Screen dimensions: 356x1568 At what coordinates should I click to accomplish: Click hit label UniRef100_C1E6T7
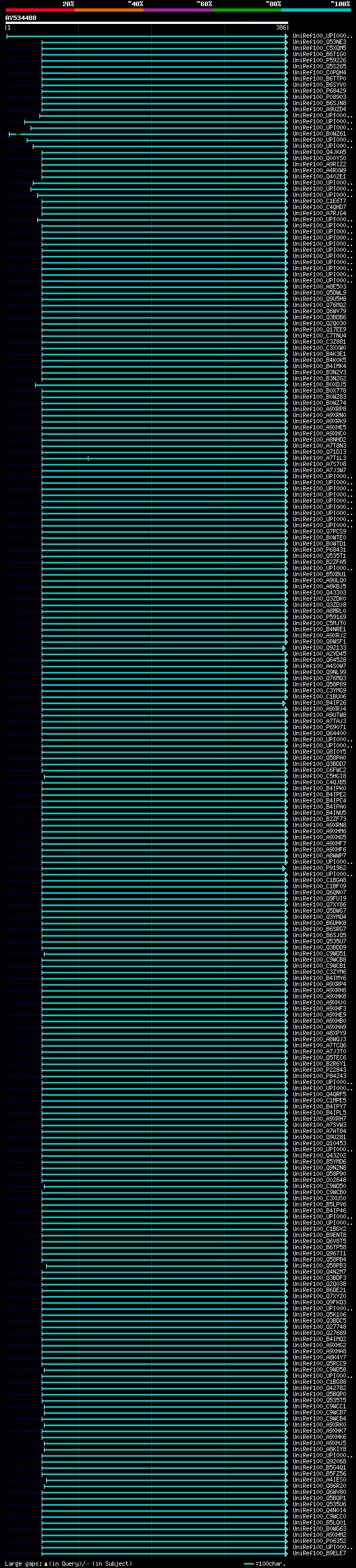[x=319, y=201]
